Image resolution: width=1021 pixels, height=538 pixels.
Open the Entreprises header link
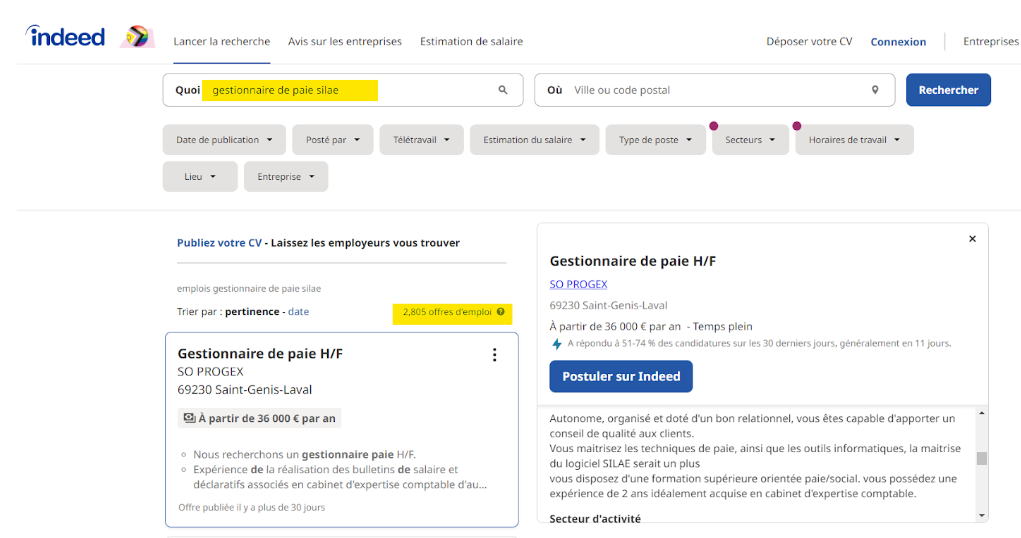pos(992,41)
